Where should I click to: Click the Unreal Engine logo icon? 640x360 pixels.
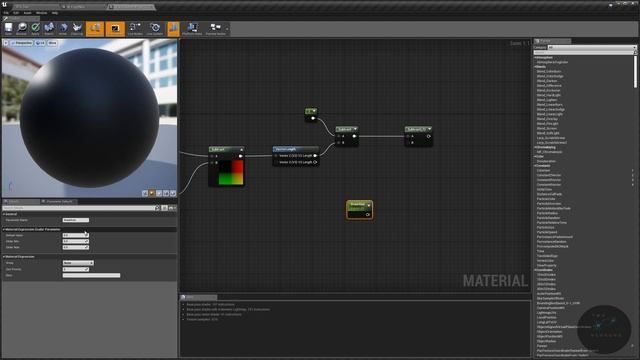[x=5, y=4]
